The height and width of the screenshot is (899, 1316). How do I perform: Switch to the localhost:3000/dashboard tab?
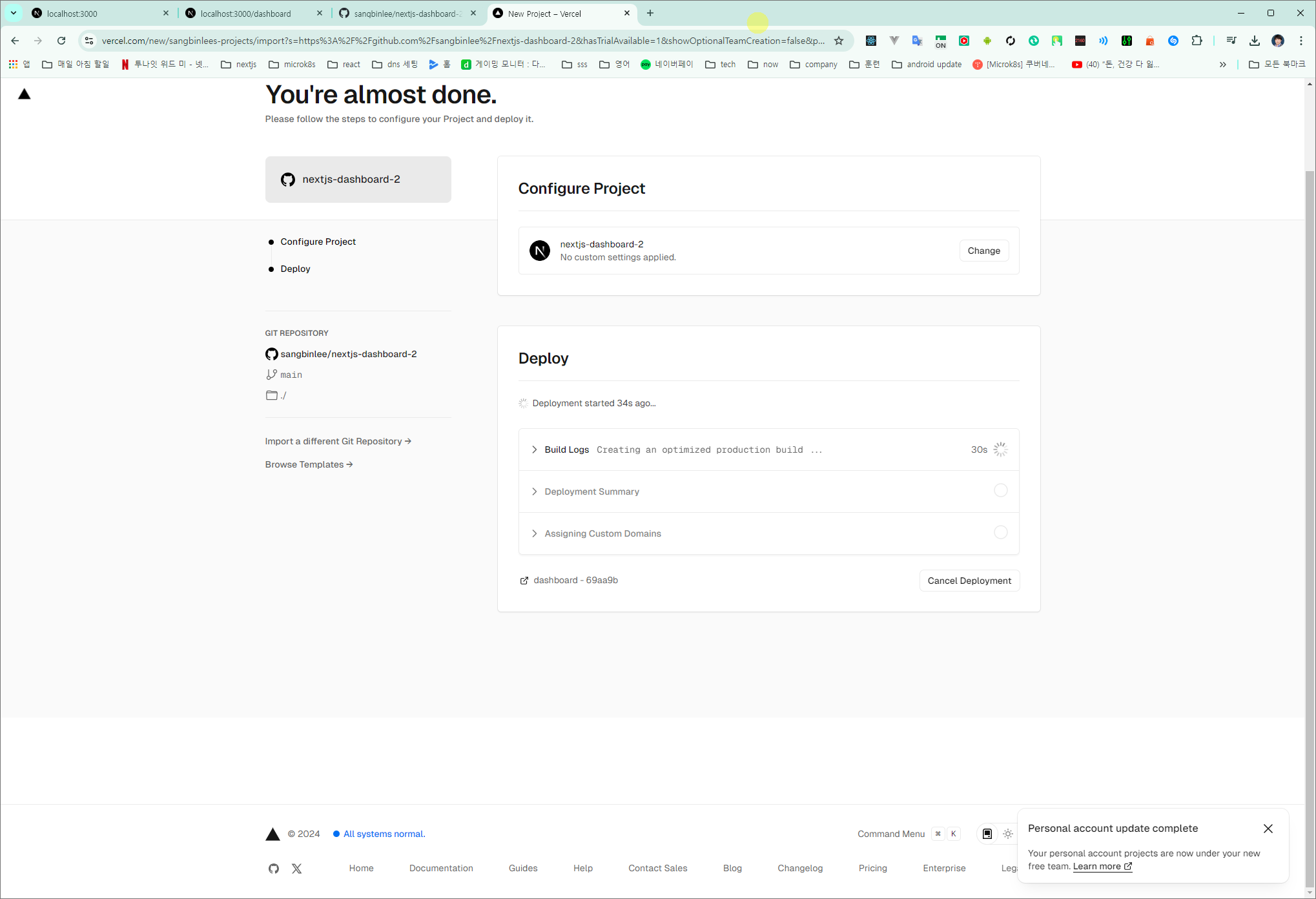tap(246, 14)
